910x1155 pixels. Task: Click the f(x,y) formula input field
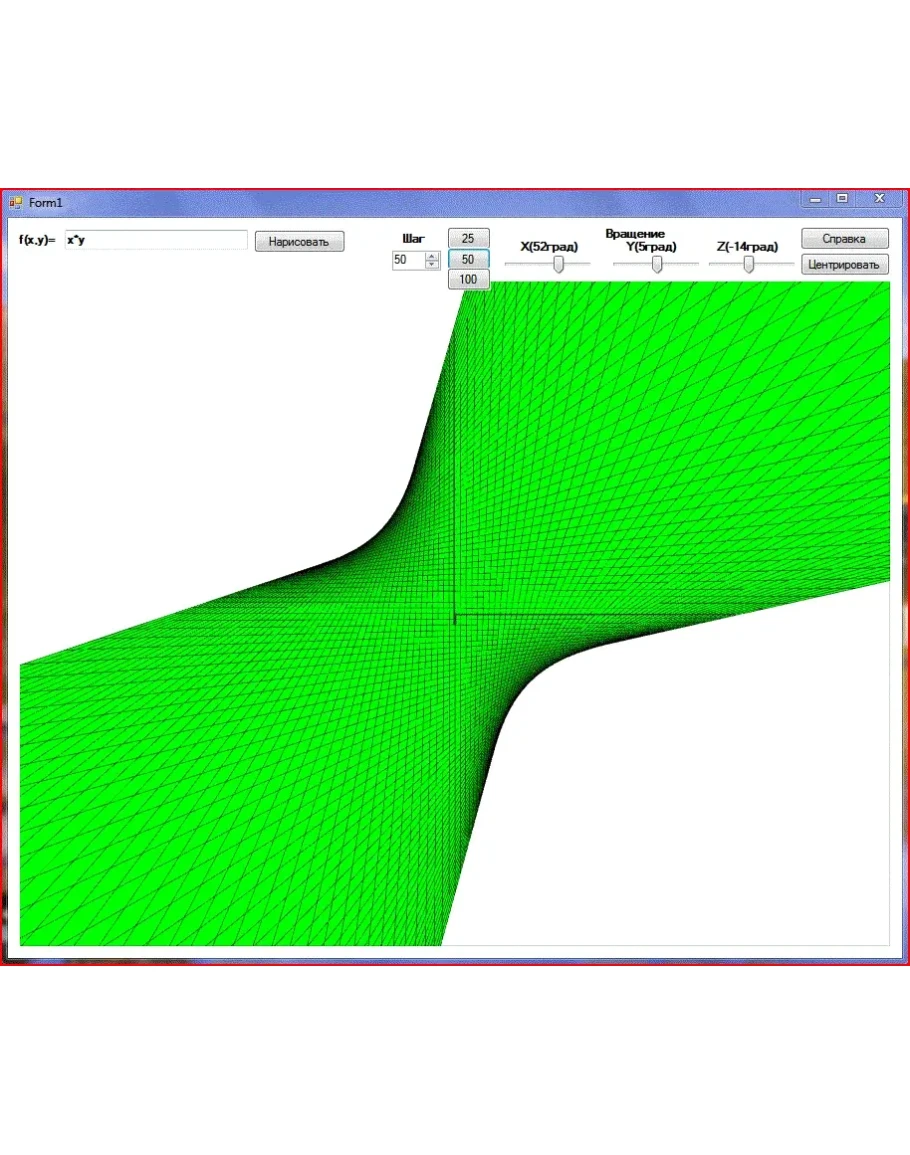click(x=155, y=241)
